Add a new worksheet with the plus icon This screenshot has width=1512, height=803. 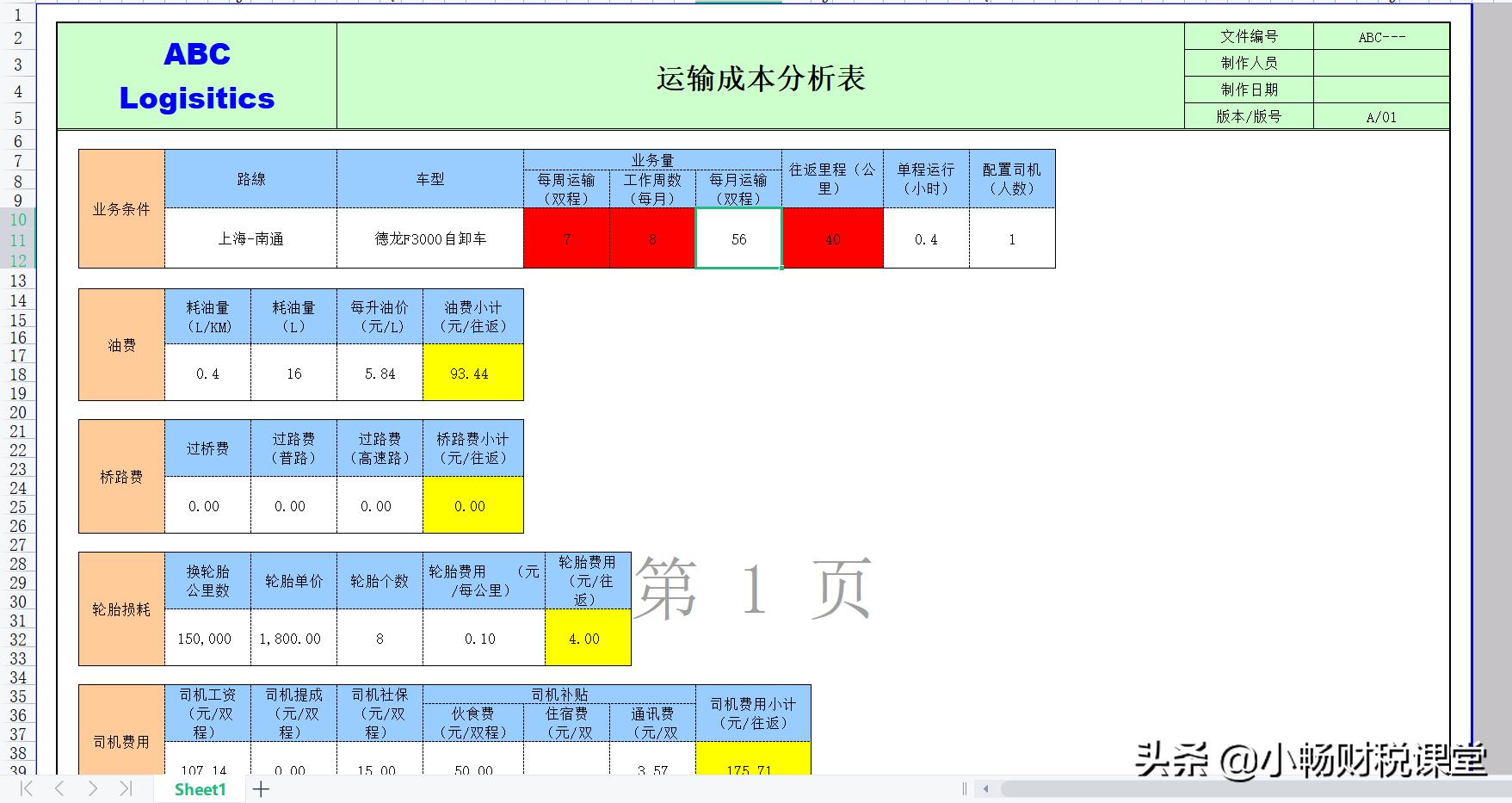pyautogui.click(x=261, y=788)
